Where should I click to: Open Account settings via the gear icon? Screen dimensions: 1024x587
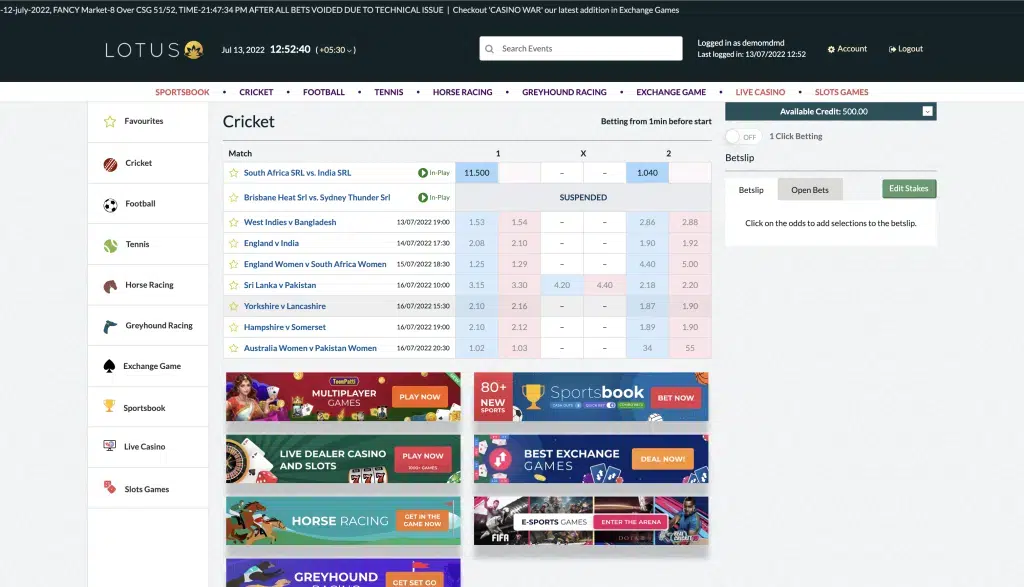[x=832, y=48]
